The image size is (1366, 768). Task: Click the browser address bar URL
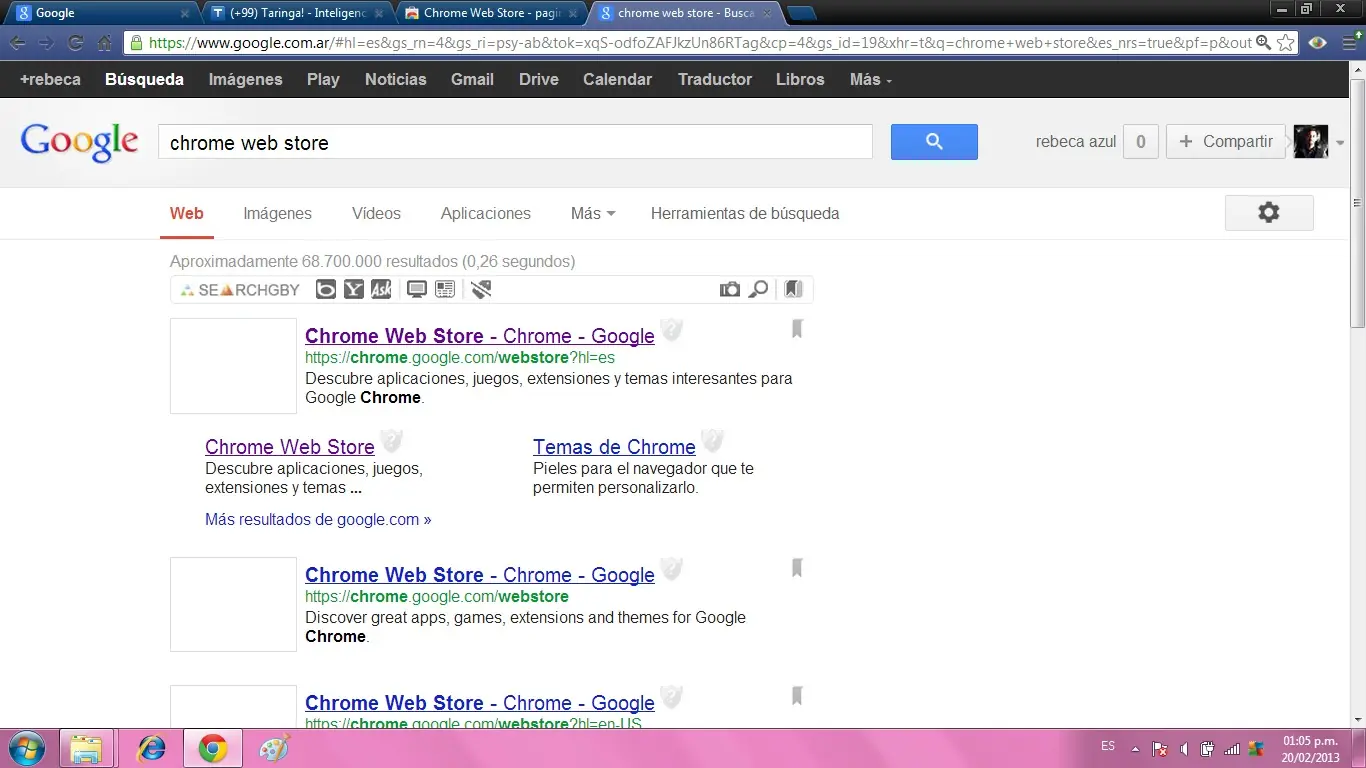point(700,43)
